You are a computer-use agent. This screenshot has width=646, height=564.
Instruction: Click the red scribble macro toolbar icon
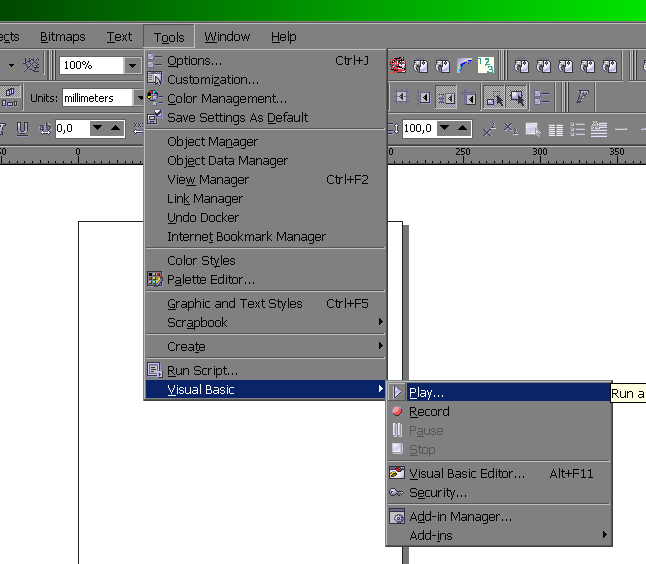click(x=398, y=65)
